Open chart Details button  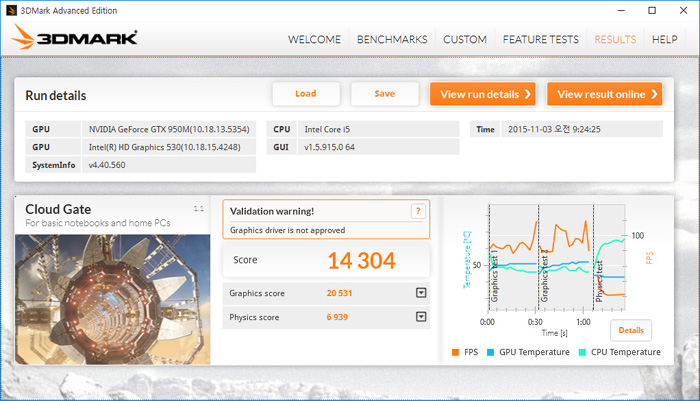[x=630, y=330]
